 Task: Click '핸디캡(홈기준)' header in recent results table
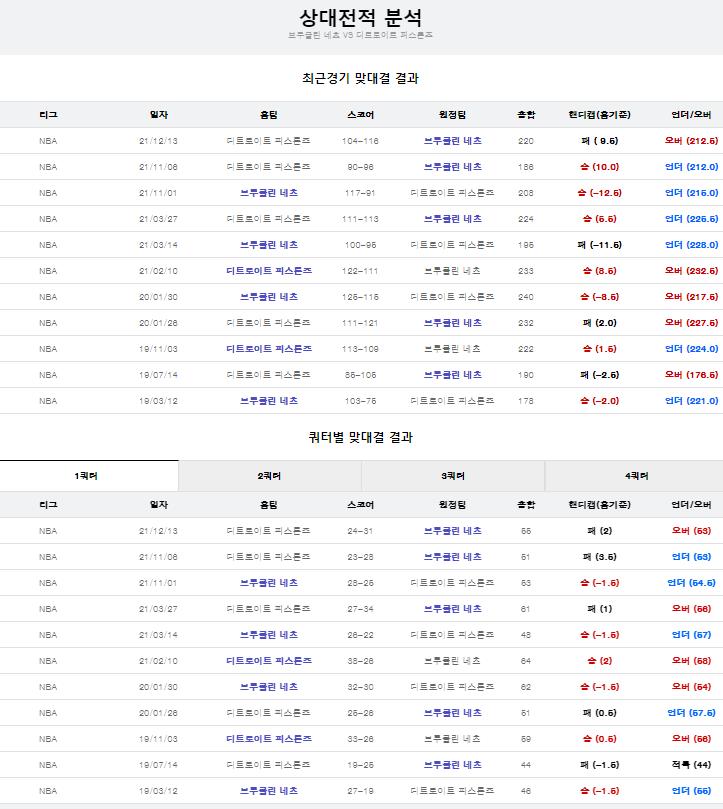point(599,115)
